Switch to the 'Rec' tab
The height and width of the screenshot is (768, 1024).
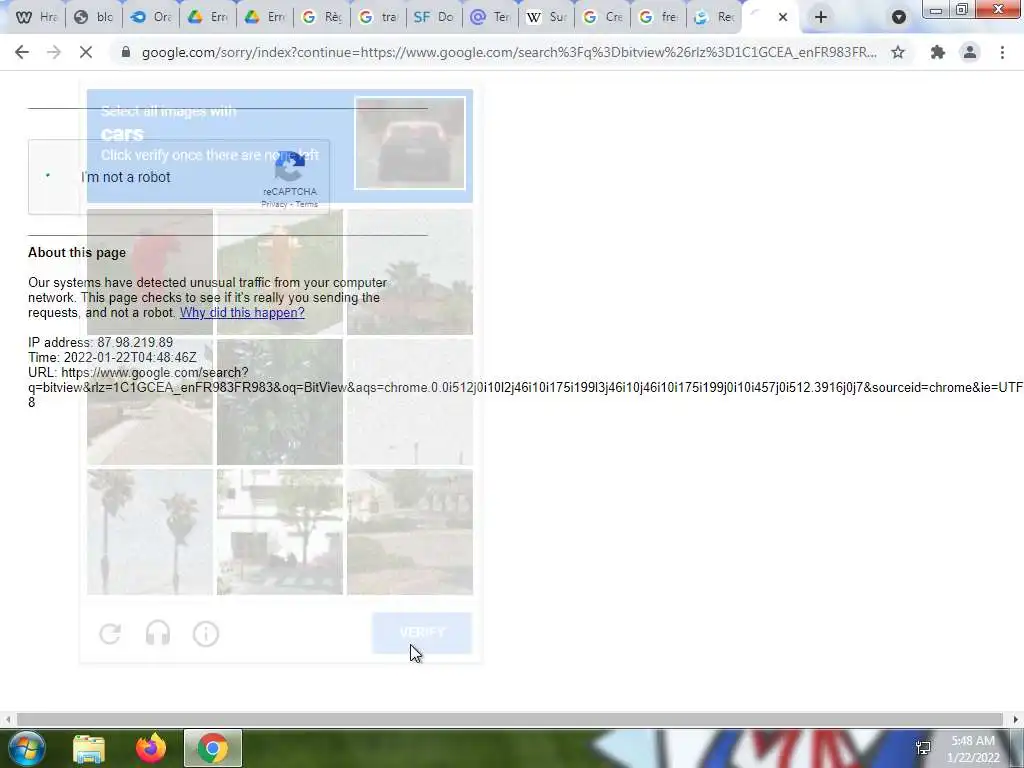(714, 17)
